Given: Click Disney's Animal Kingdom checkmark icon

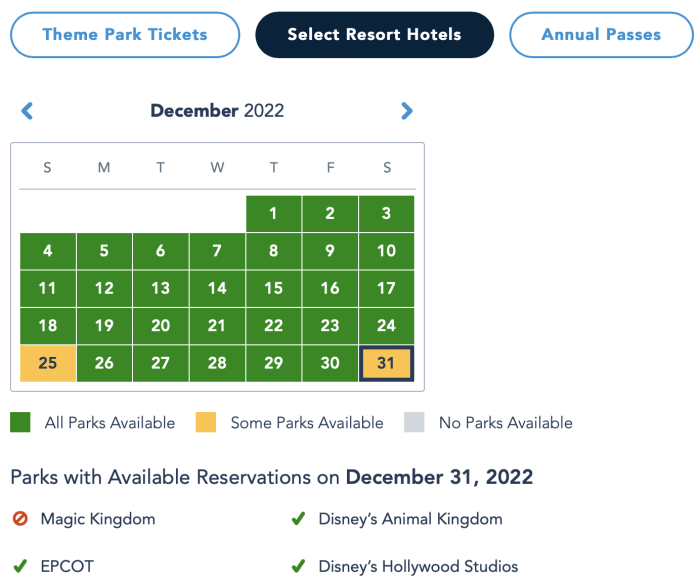Looking at the screenshot, I should (x=298, y=518).
